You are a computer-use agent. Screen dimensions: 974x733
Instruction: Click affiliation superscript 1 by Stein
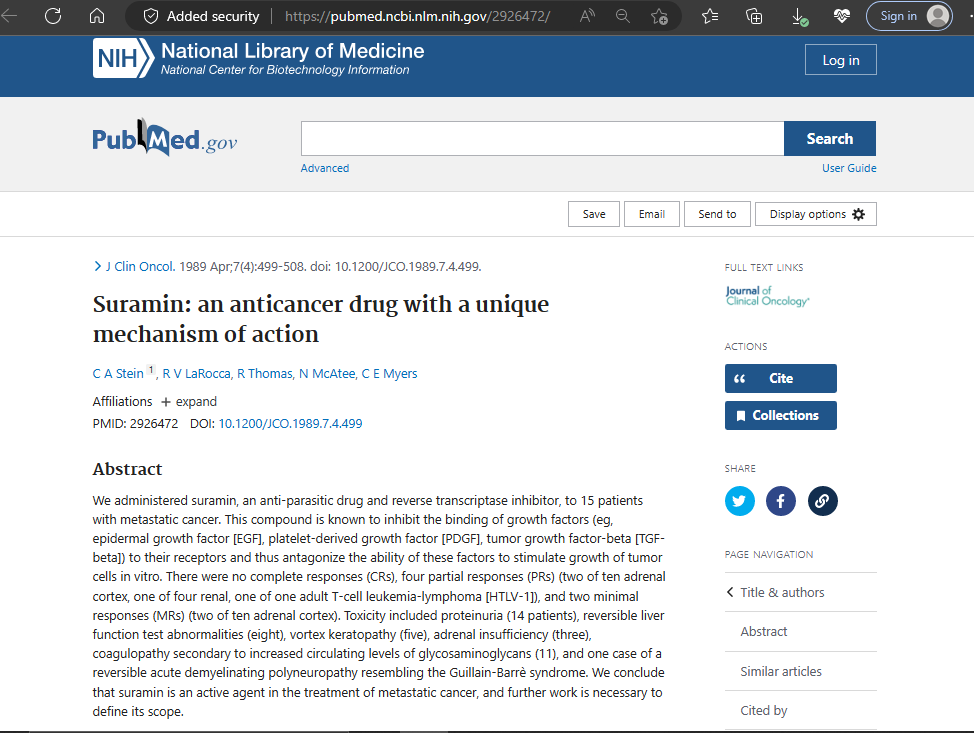[151, 370]
